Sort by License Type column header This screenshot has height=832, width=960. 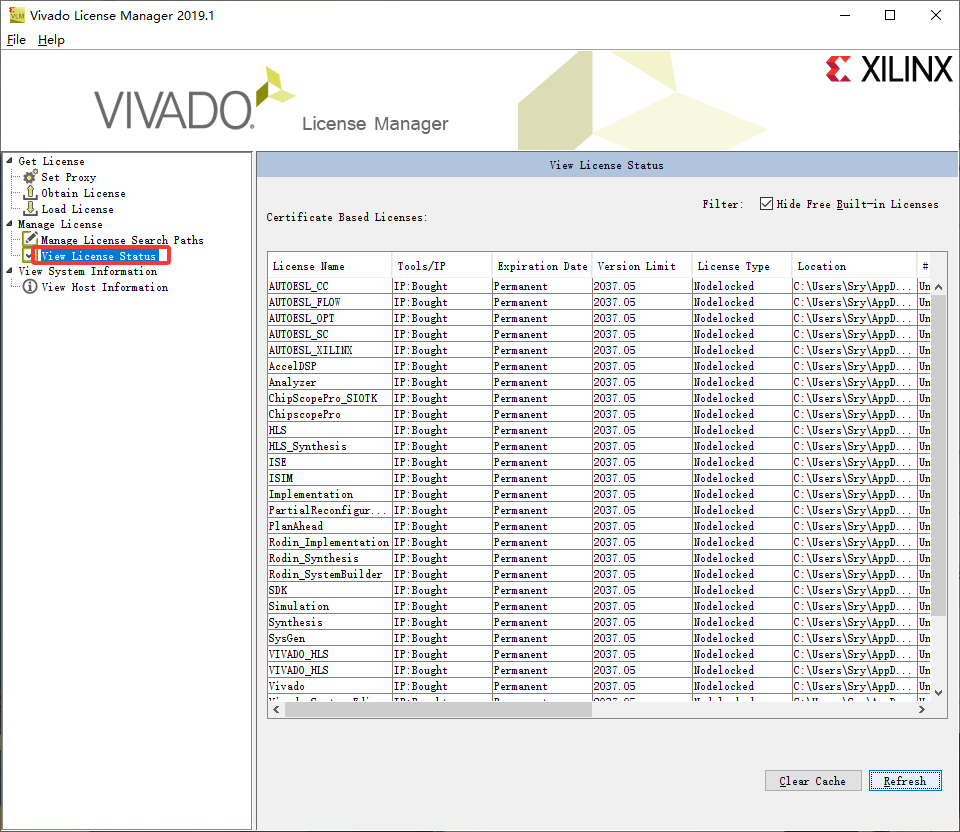tap(741, 266)
